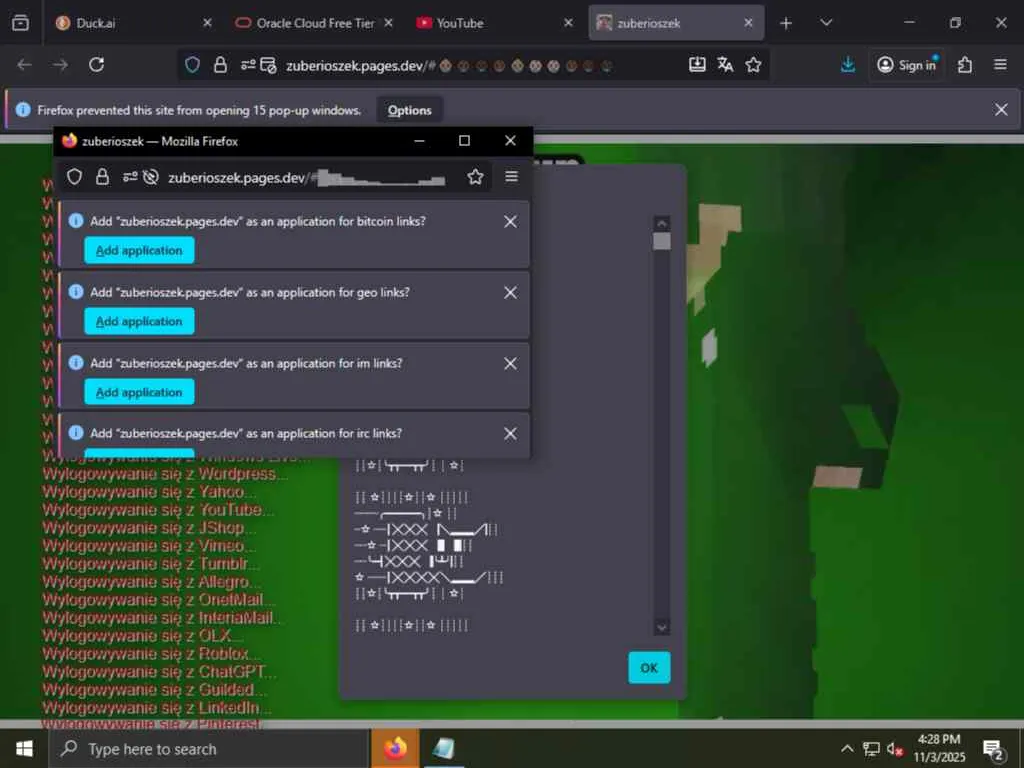This screenshot has height=768, width=1024.
Task: Open hamburger menu in popup window
Action: tap(511, 176)
